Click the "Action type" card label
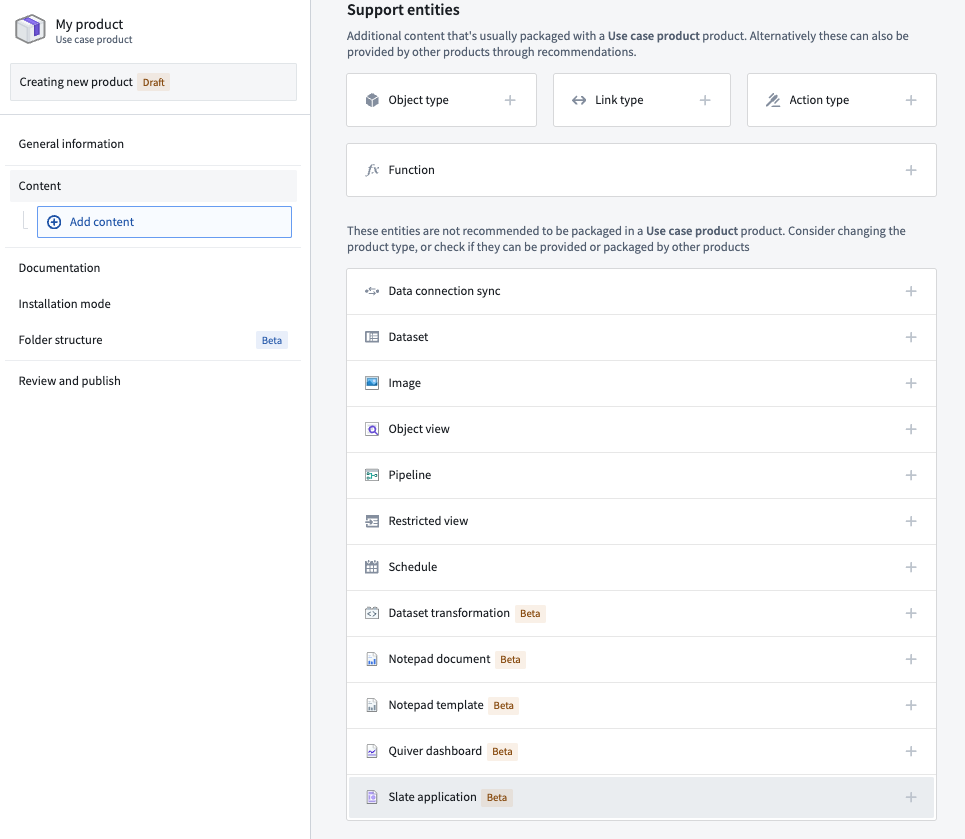 (819, 100)
